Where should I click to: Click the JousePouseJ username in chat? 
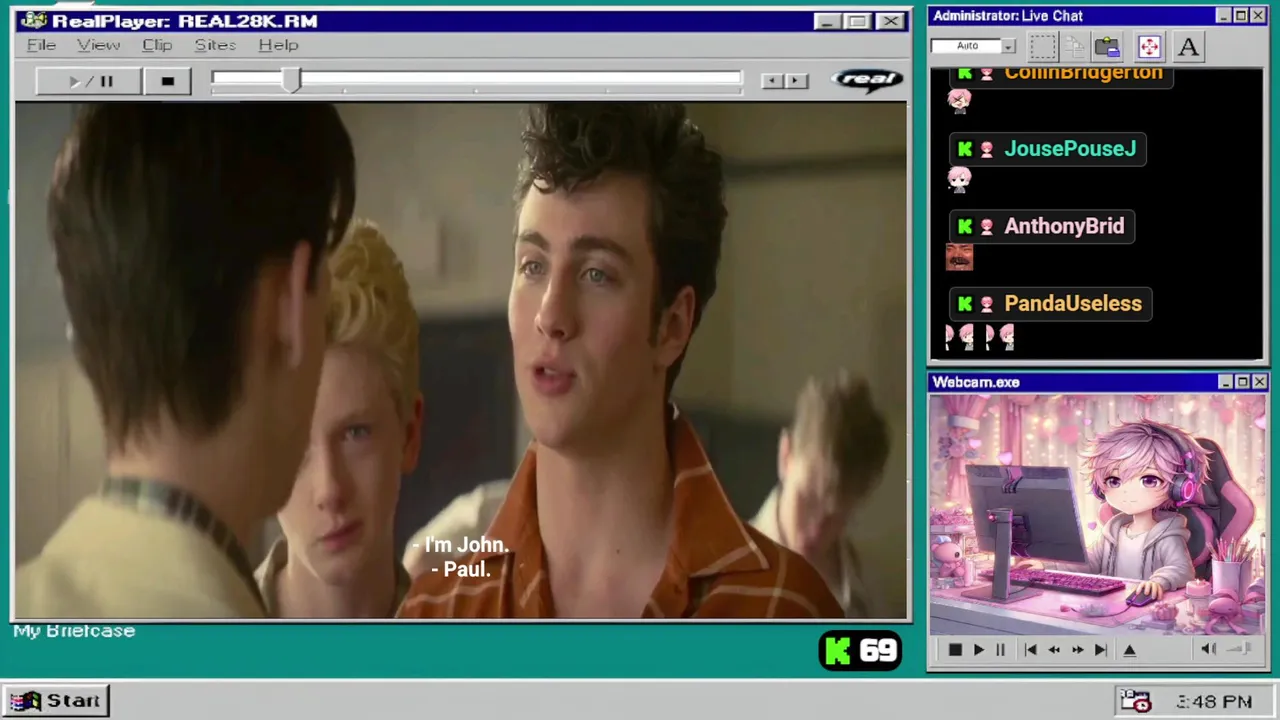tap(1070, 149)
